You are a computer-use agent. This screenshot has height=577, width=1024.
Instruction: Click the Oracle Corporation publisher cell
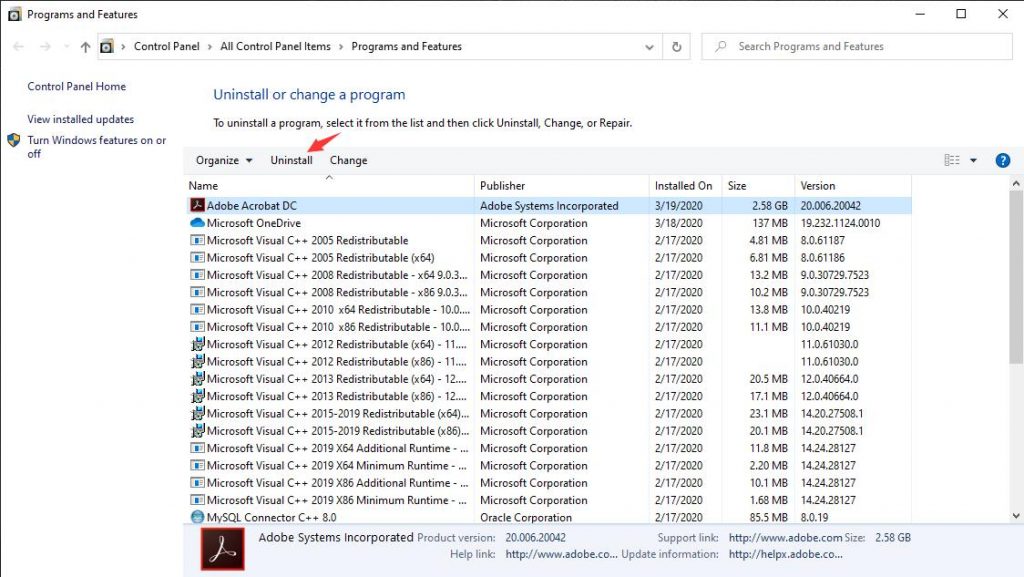click(x=526, y=518)
